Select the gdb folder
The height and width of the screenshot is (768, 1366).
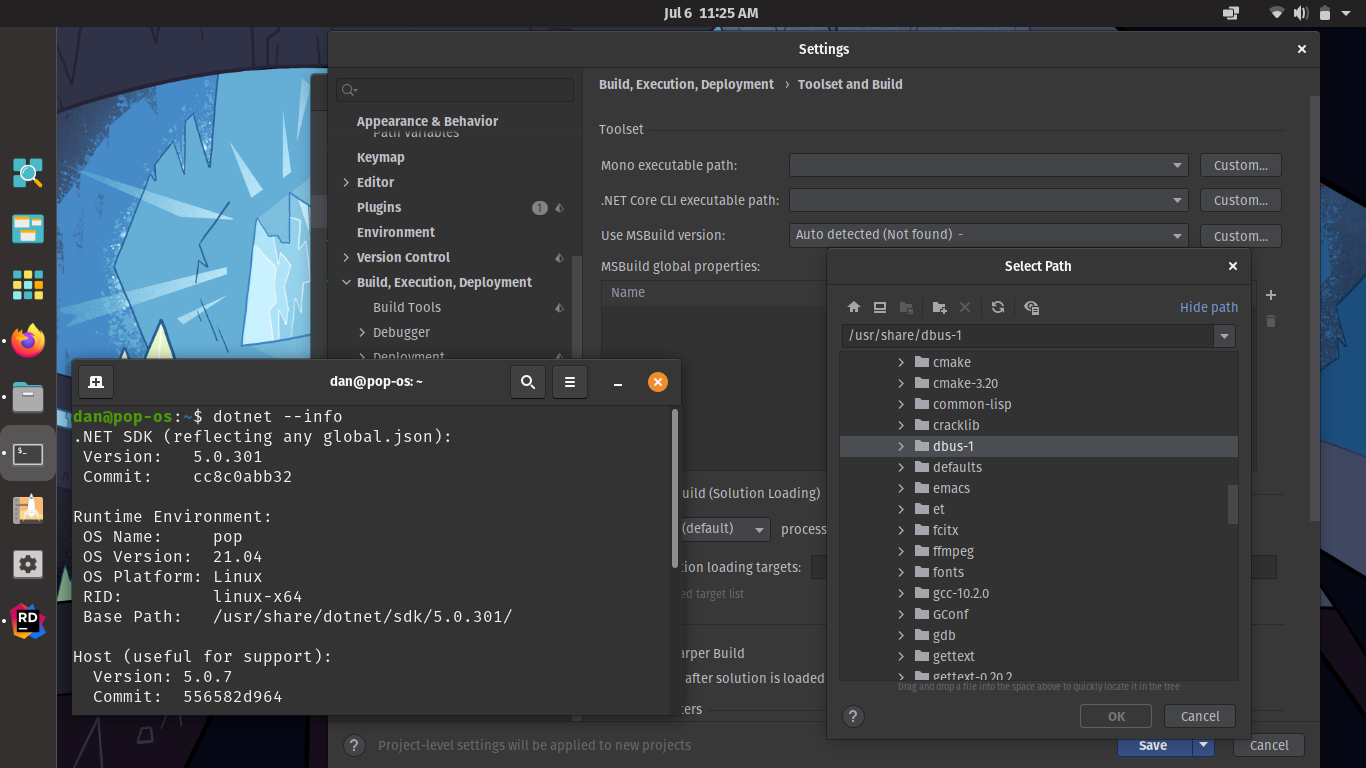pos(944,635)
